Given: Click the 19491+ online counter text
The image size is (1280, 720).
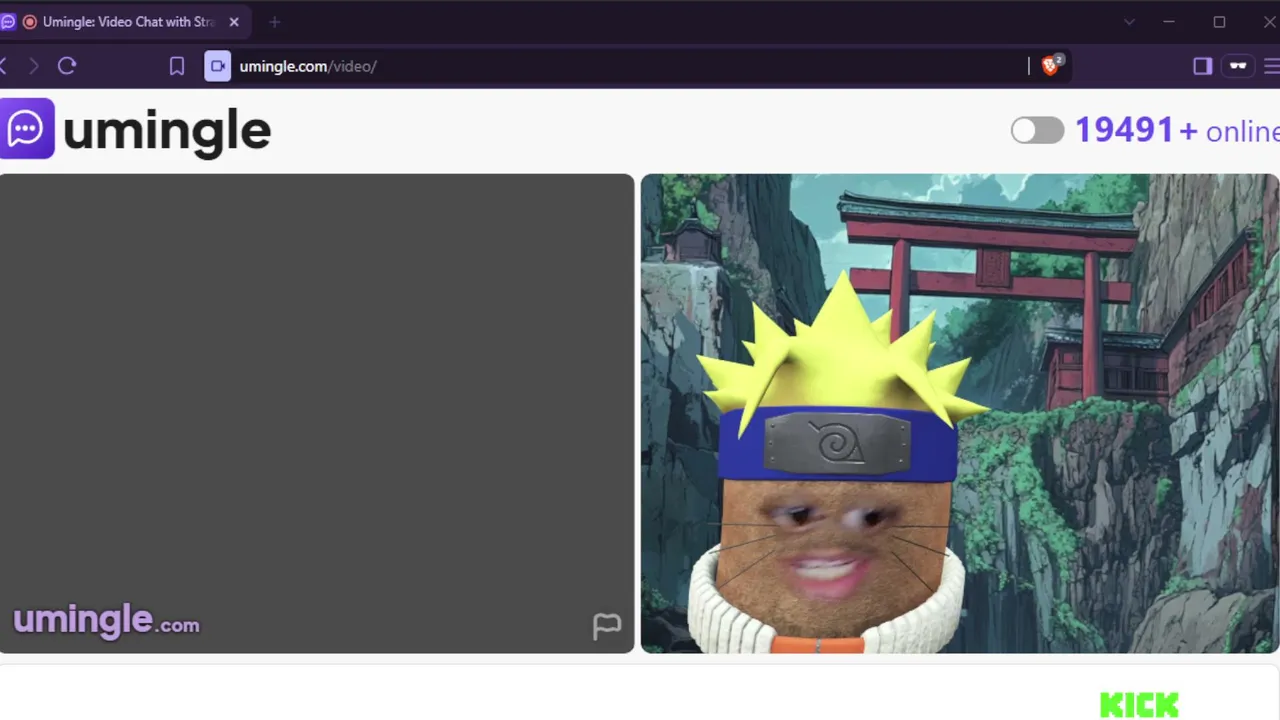Looking at the screenshot, I should point(1177,130).
